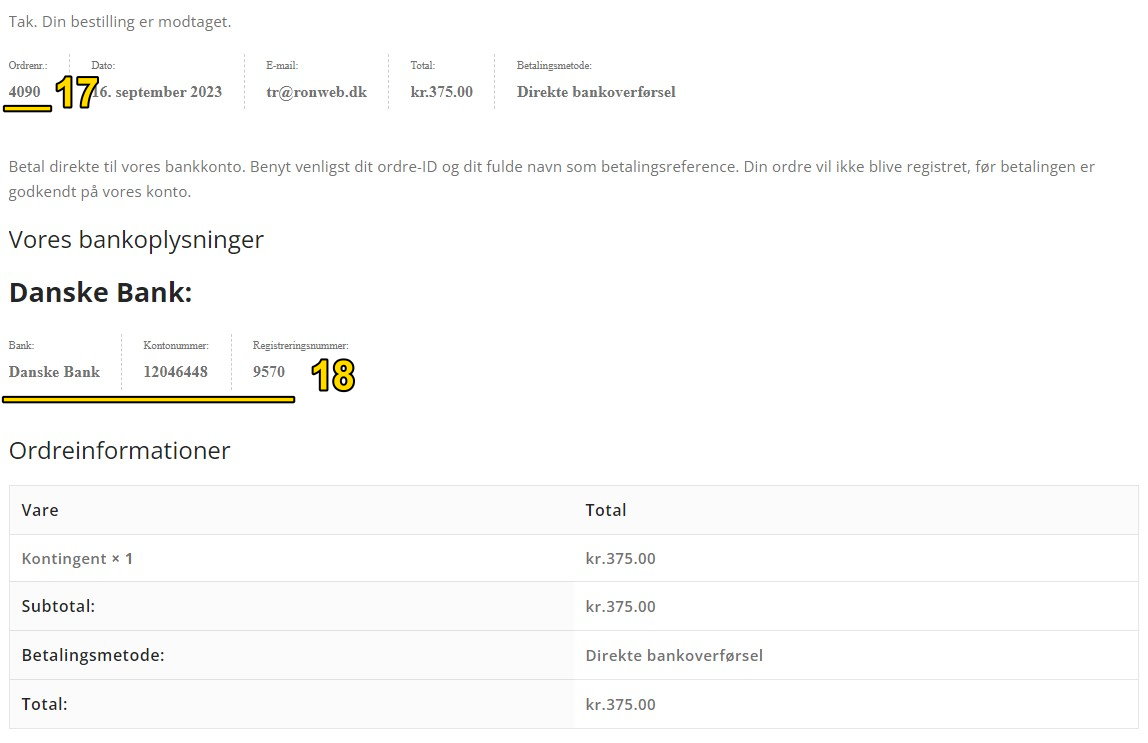Select account number 12046448
The height and width of the screenshot is (743, 1148).
(176, 371)
